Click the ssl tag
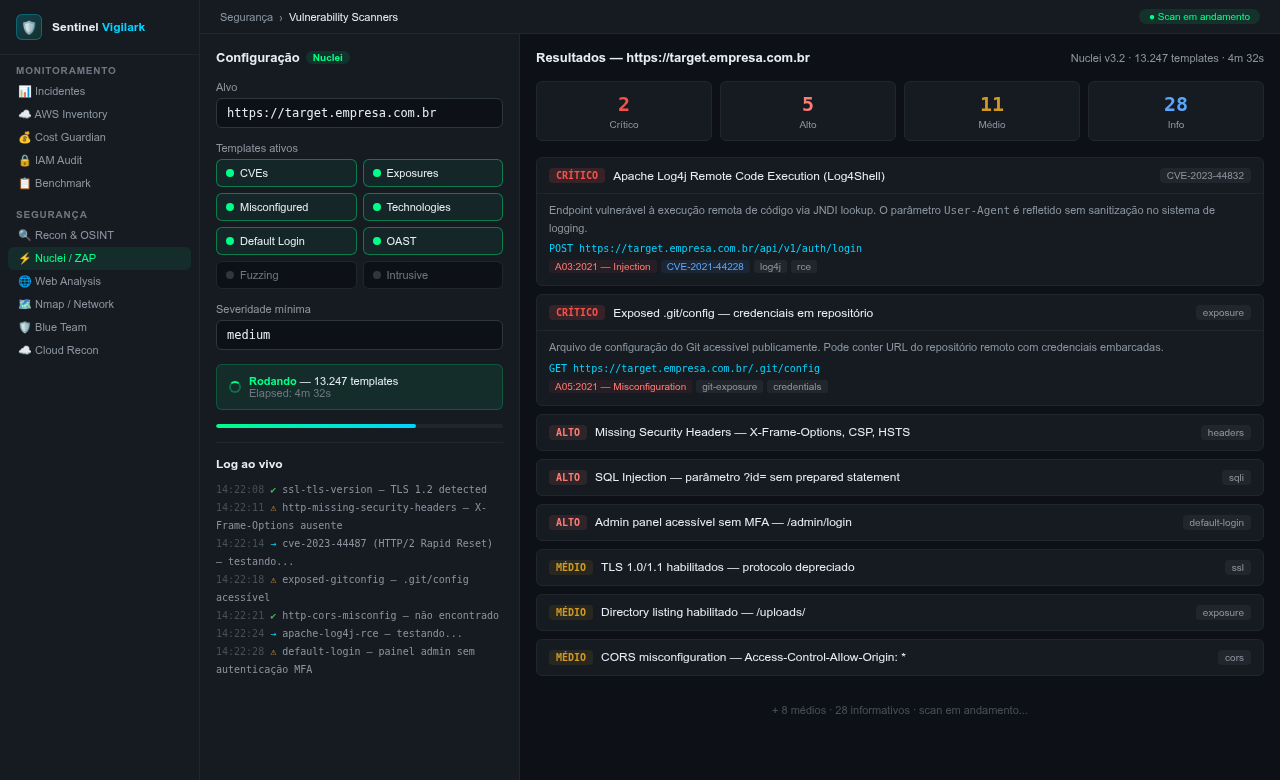1280x780 pixels. [x=1238, y=568]
